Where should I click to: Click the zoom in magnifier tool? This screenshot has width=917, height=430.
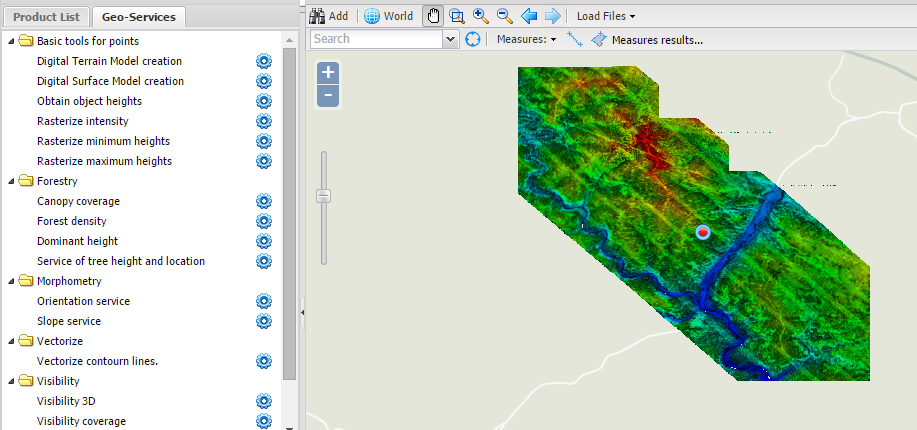(481, 16)
